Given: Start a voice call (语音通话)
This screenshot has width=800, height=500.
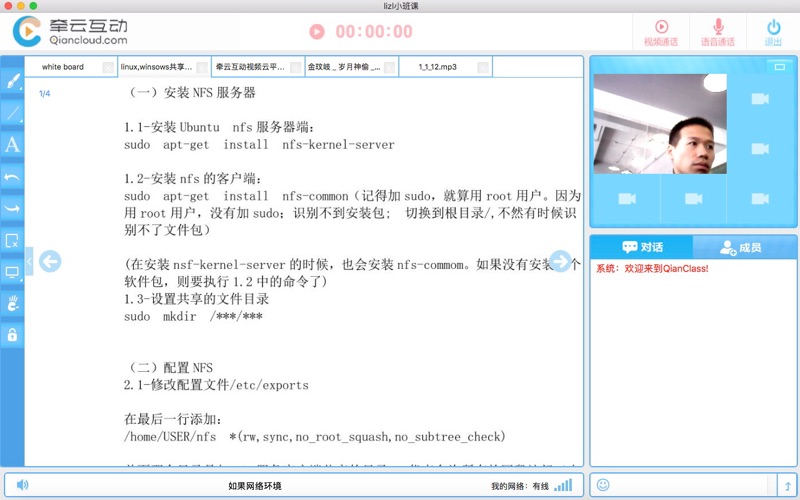Looking at the screenshot, I should tap(718, 32).
